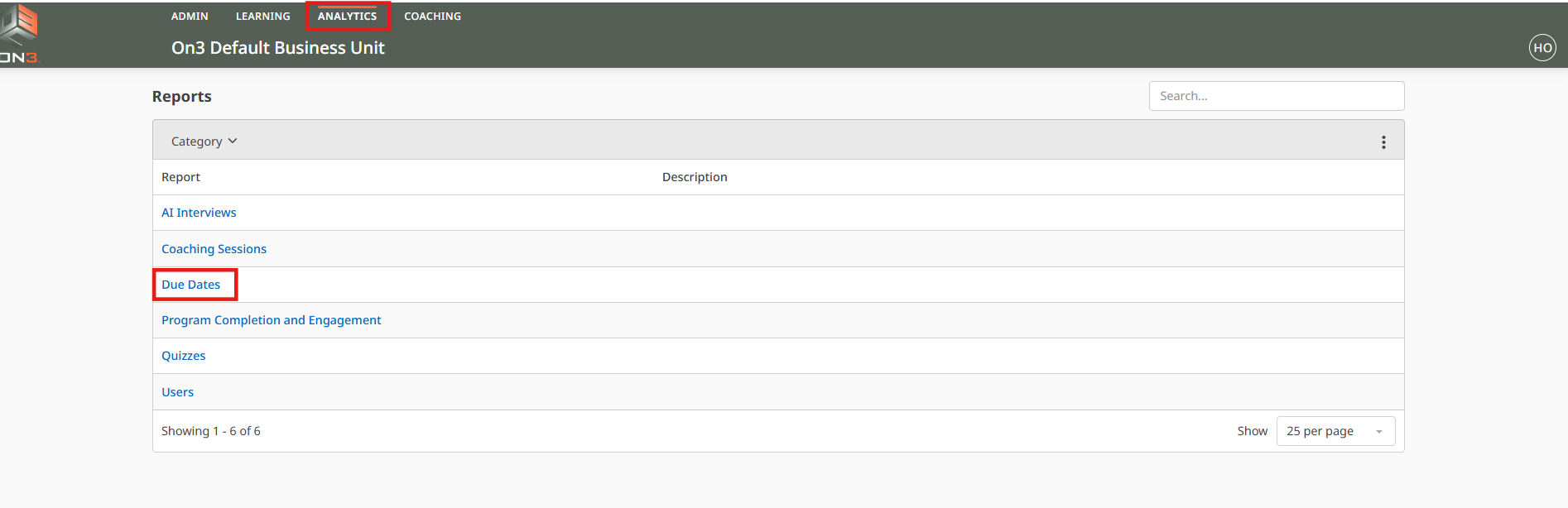Open Program Completion and Engagement report
The width and height of the screenshot is (1568, 508).
271,320
